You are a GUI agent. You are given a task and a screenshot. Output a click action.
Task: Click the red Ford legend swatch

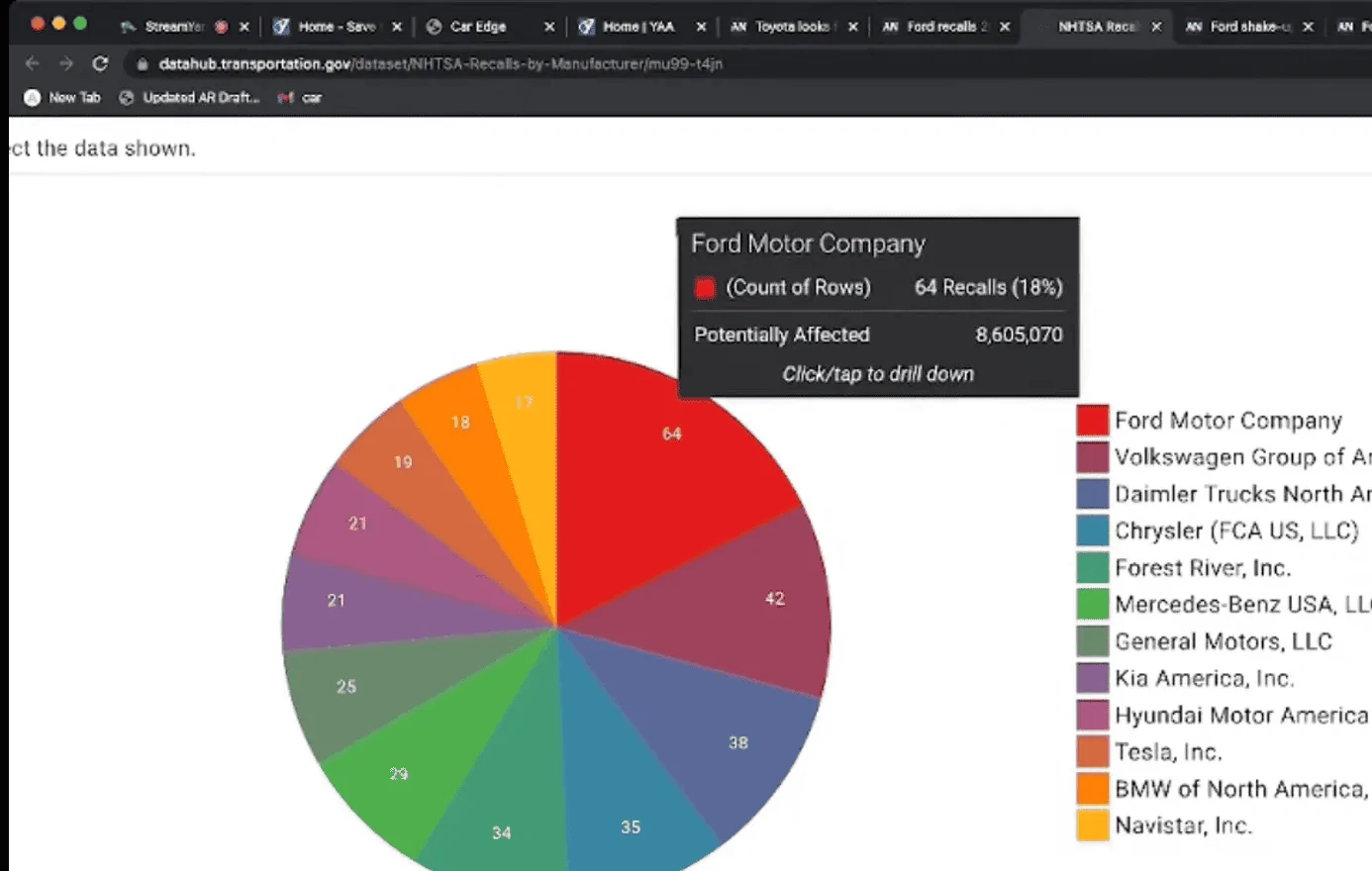(x=1092, y=421)
